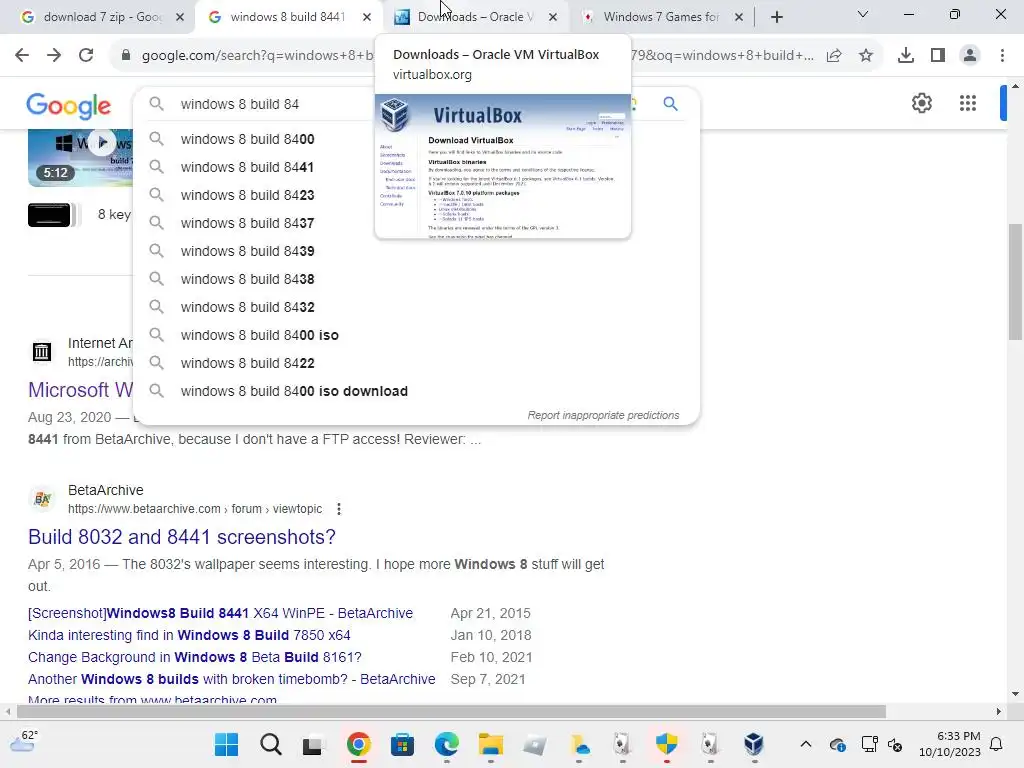This screenshot has width=1024, height=768.
Task: Click the vertical page scrollbar thumb
Action: pos(1015,281)
